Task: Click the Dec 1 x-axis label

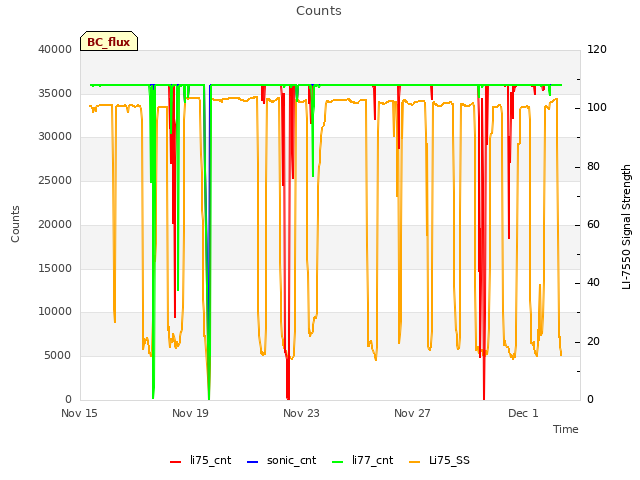Action: (x=523, y=413)
